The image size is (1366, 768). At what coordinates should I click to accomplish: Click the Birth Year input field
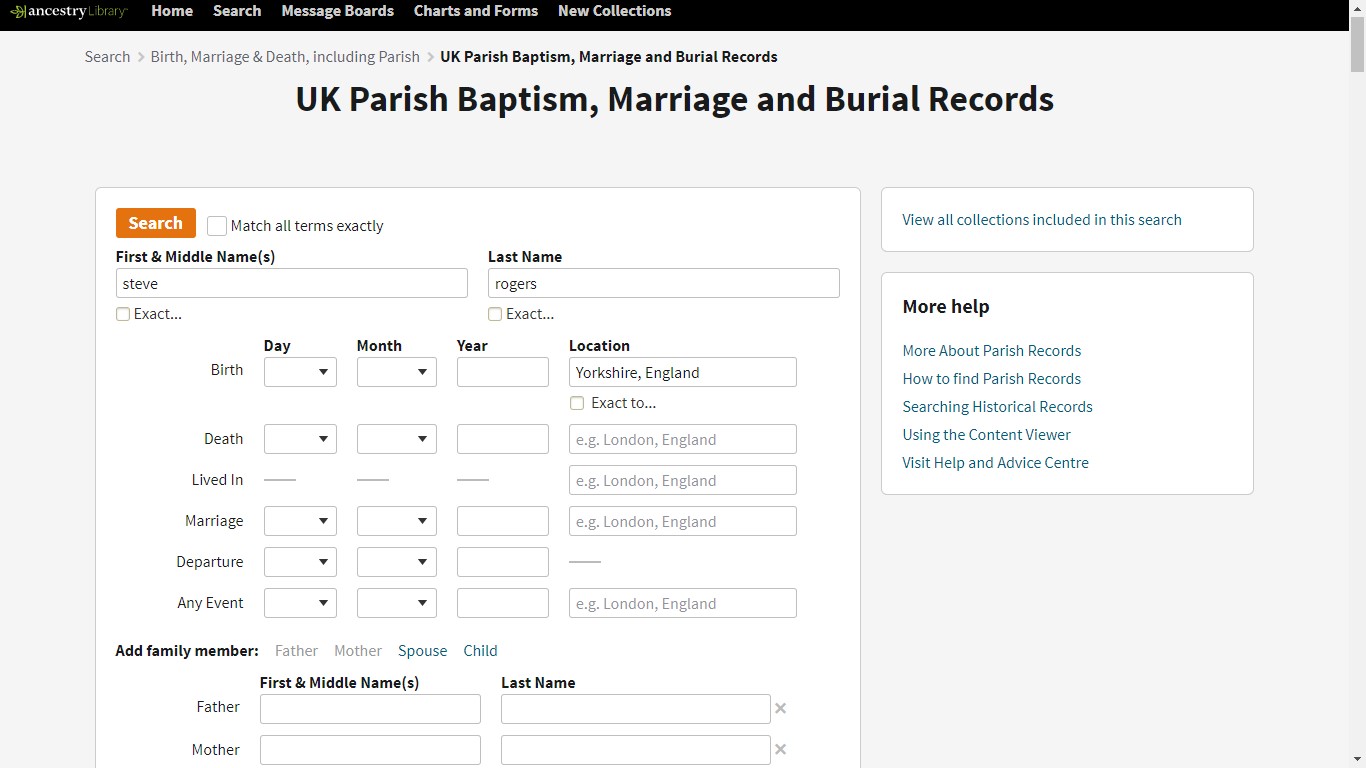(502, 371)
